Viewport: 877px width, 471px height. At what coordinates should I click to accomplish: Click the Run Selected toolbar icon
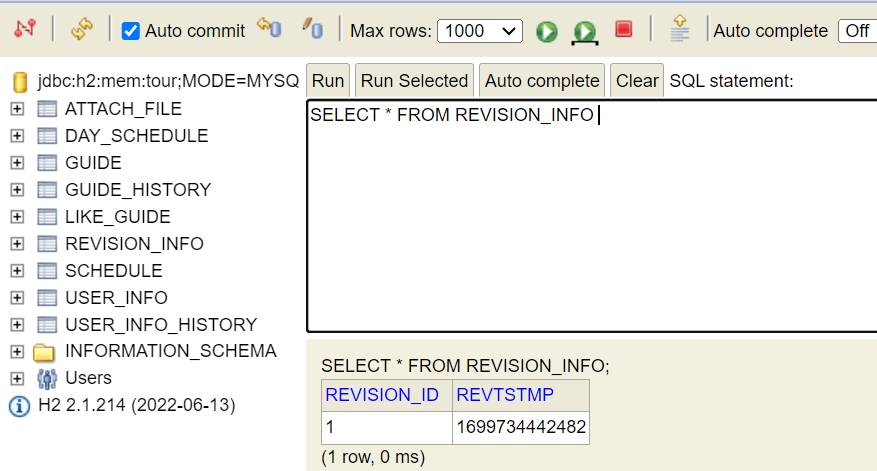tap(585, 32)
